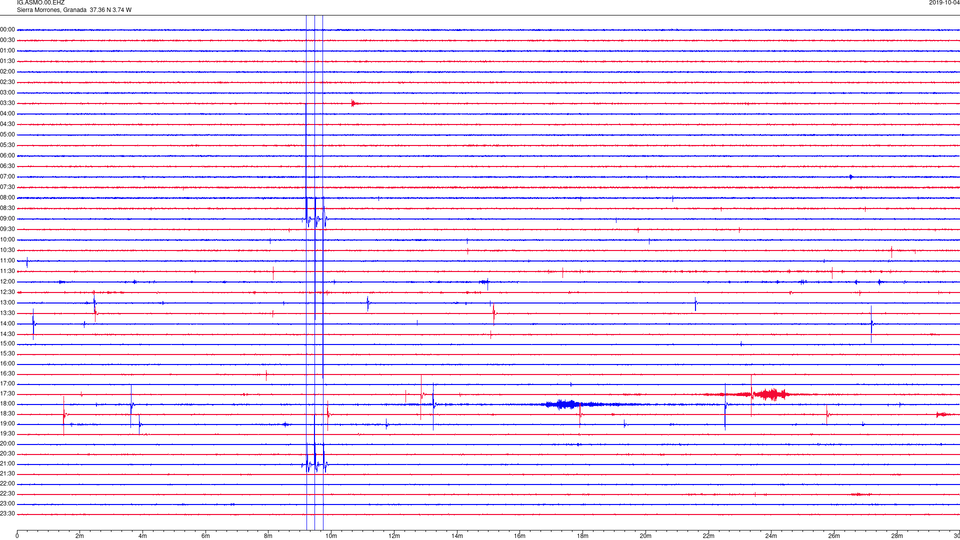Image resolution: width=960 pixels, height=540 pixels.
Task: Select the 06:30 time row label
Action: 7,166
